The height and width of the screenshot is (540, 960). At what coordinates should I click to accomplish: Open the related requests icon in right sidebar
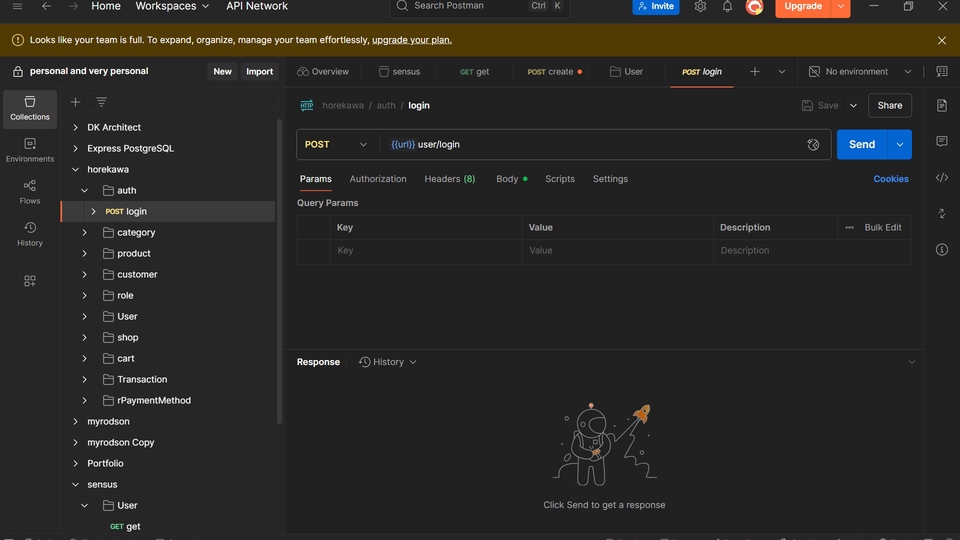[x=942, y=214]
